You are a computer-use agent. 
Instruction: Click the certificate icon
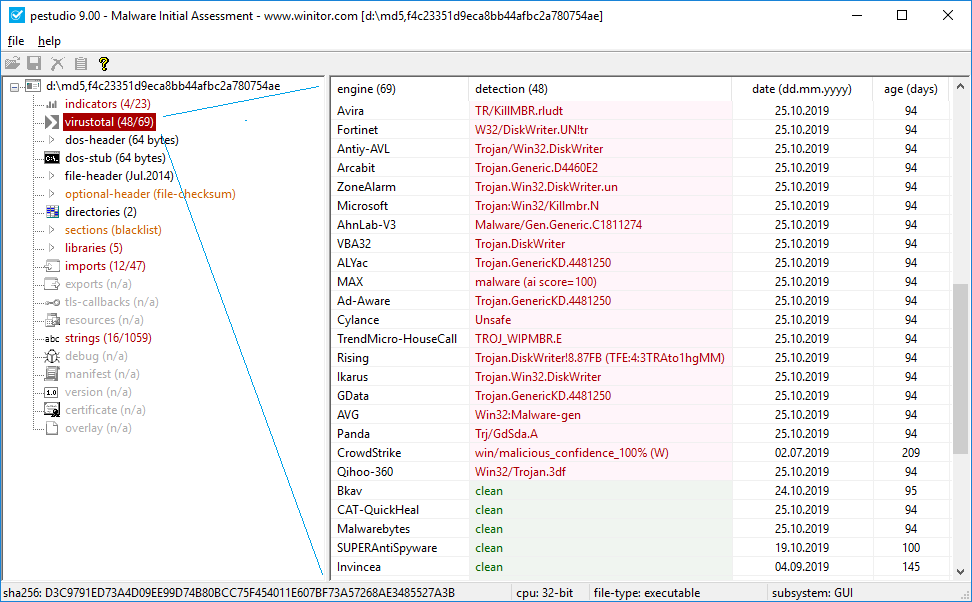click(x=52, y=410)
